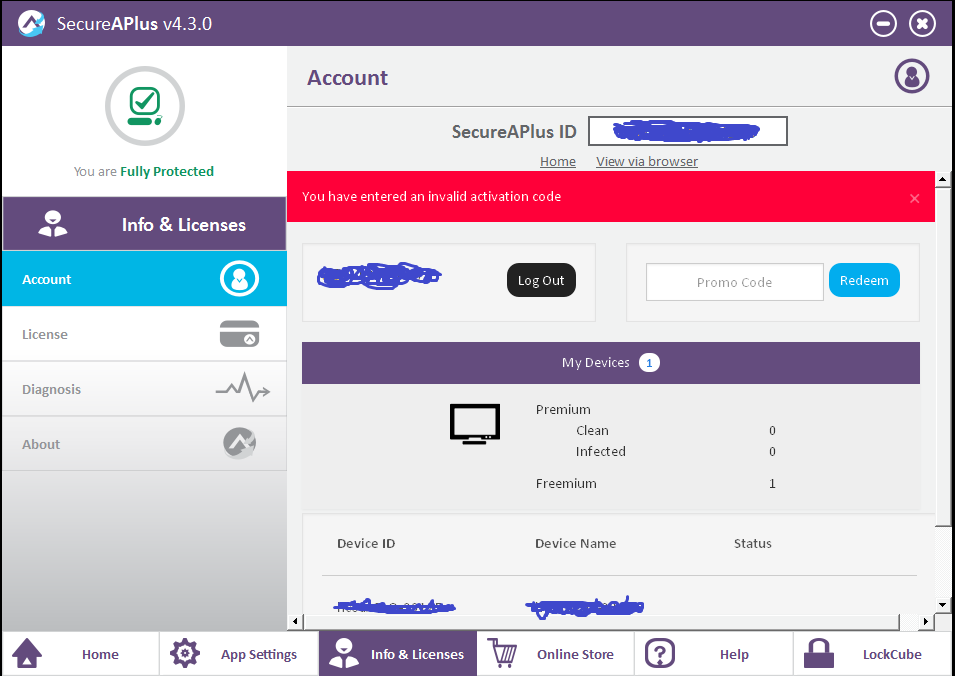Click the License card icon
The width and height of the screenshot is (955, 676).
(x=239, y=334)
